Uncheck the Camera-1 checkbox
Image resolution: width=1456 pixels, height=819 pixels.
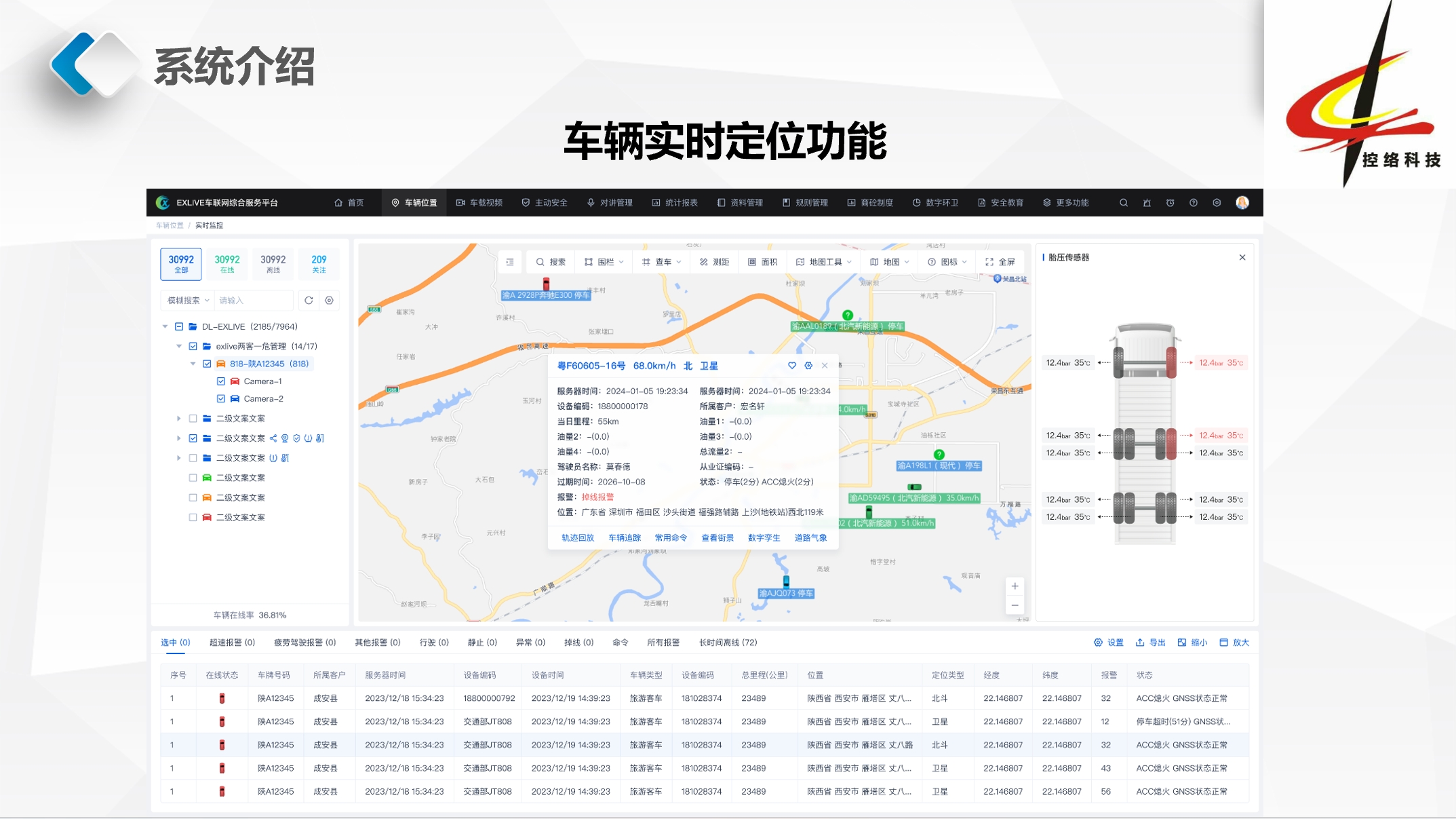221,381
